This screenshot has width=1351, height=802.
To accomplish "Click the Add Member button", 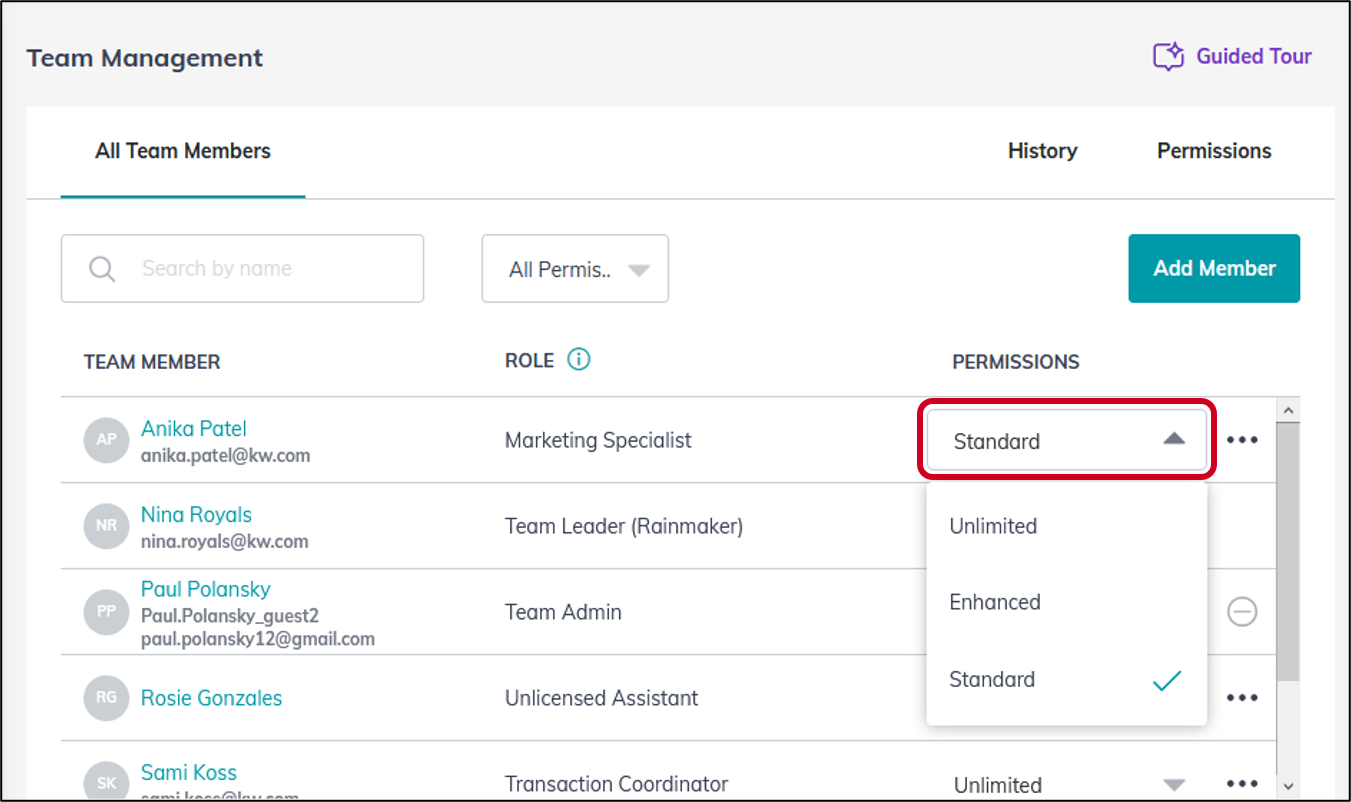I will [1213, 268].
